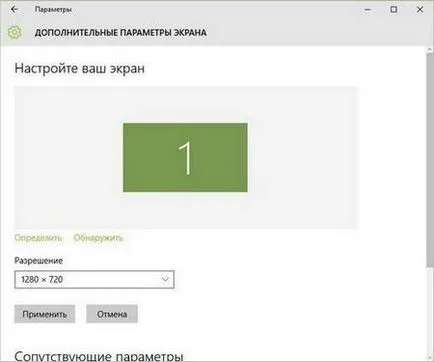Minimize the Параметры window
The image size is (434, 362).
[367, 10]
